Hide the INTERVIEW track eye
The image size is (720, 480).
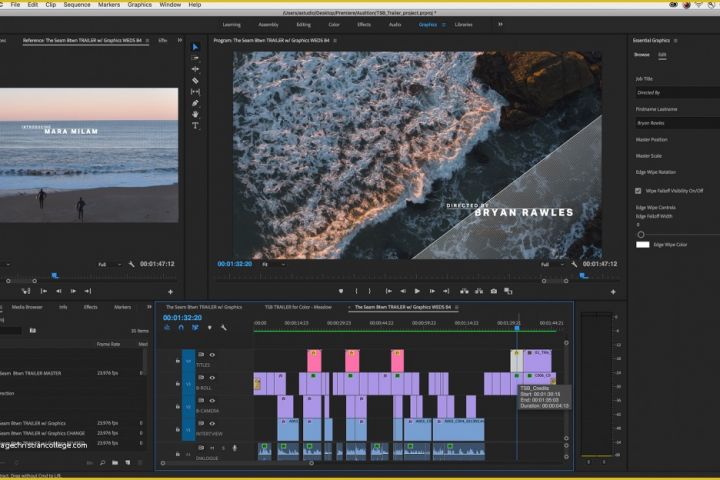pyautogui.click(x=212, y=424)
